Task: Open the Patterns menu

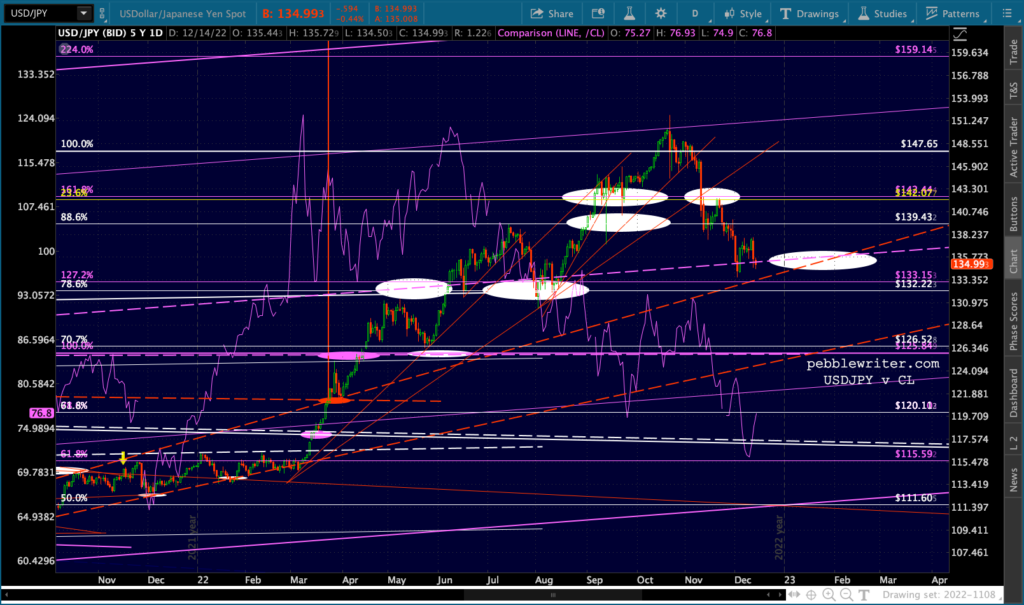Action: tap(953, 13)
